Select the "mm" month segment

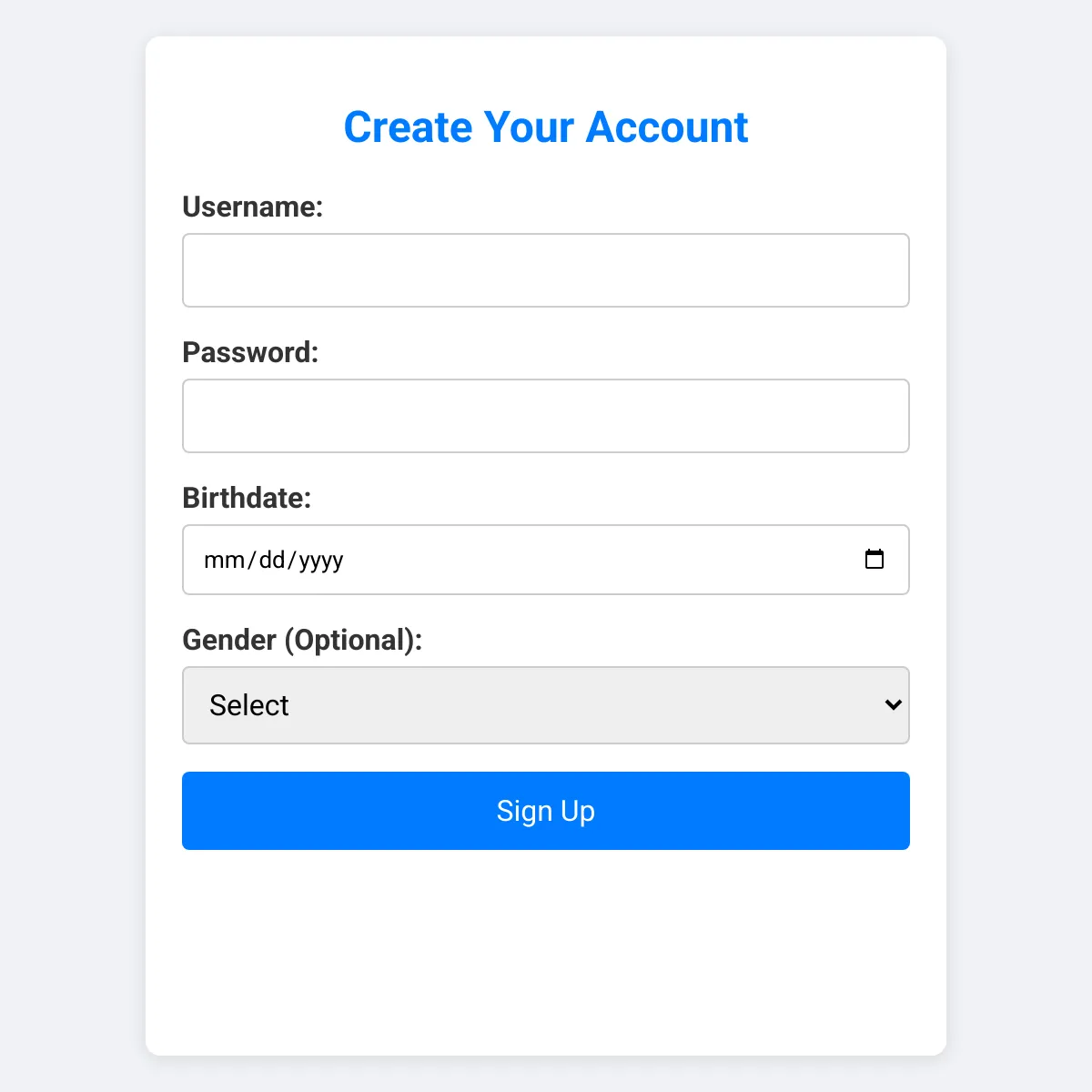click(224, 560)
